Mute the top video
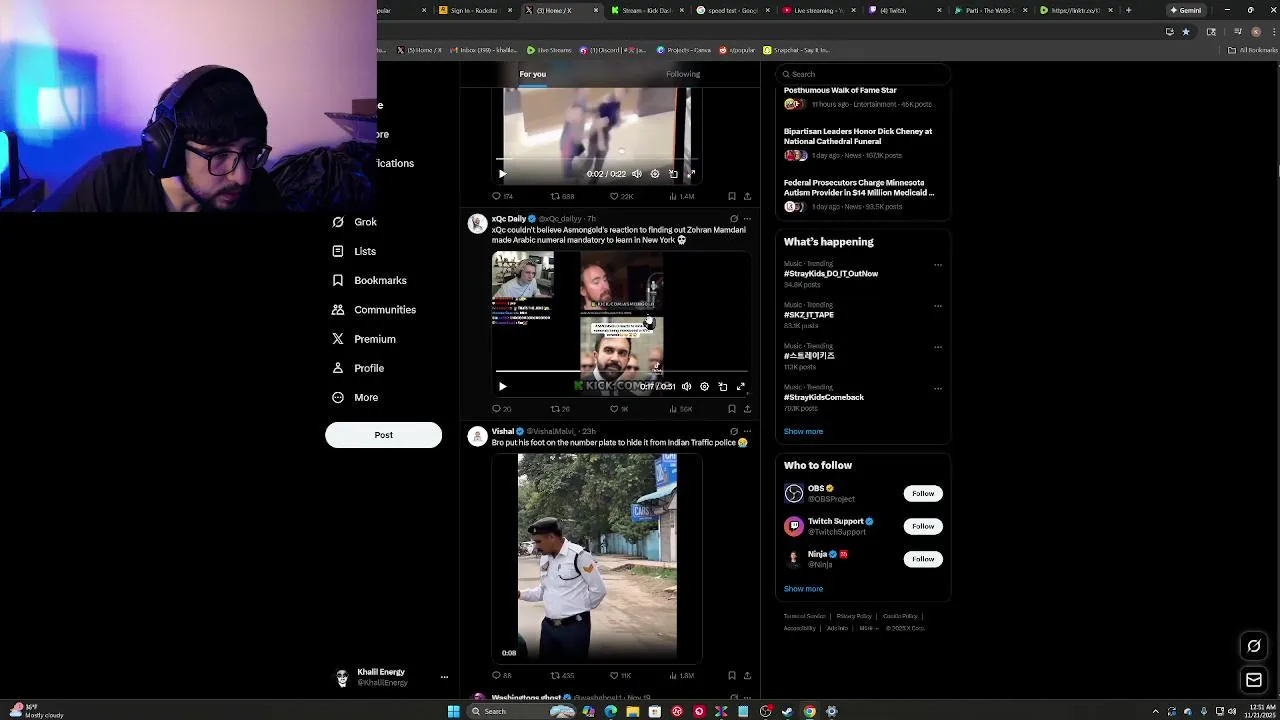The height and width of the screenshot is (720, 1280). (637, 174)
